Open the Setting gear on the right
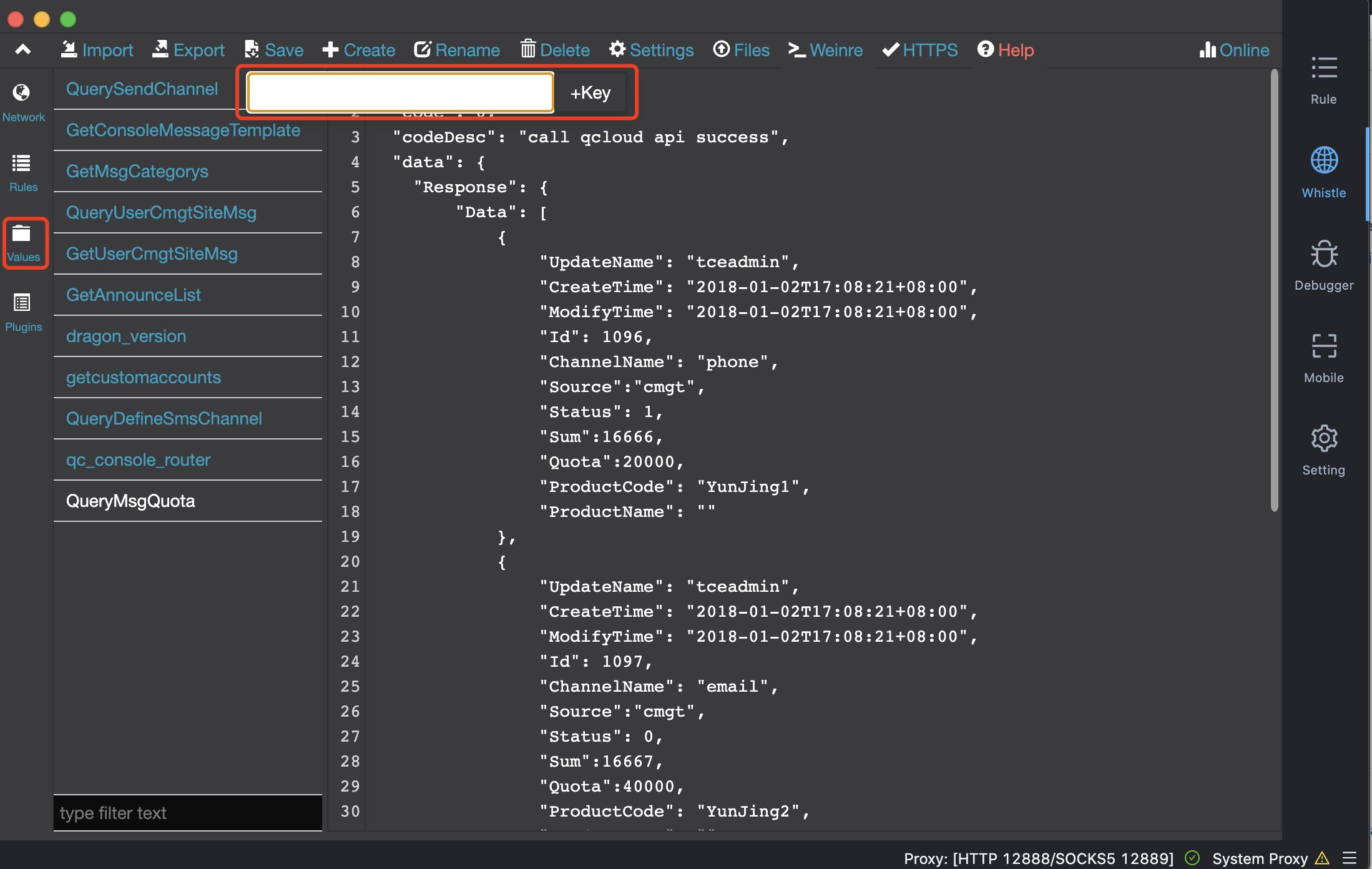Image resolution: width=1372 pixels, height=869 pixels. 1323,450
